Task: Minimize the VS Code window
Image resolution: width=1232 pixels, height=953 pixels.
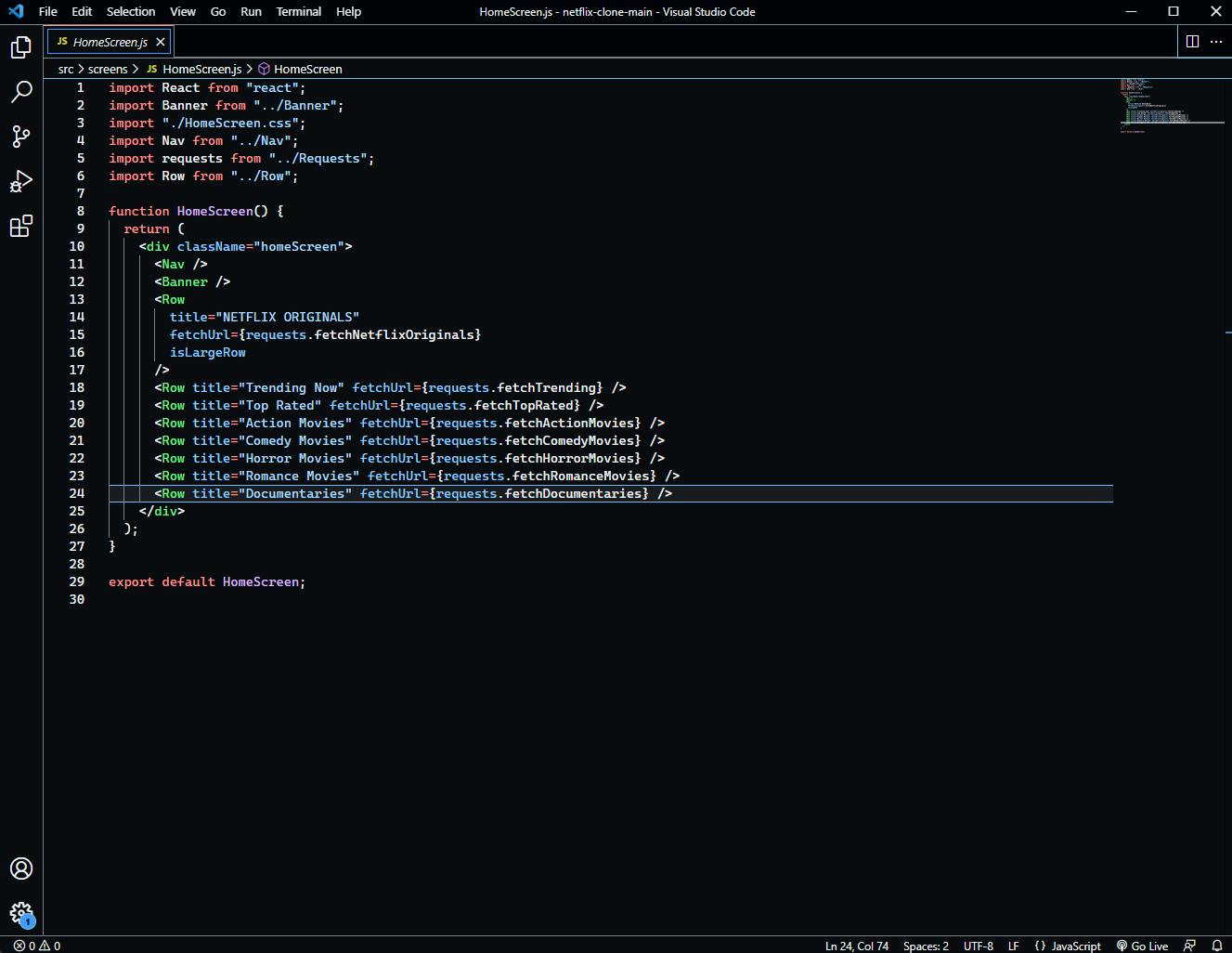Action: click(1131, 11)
